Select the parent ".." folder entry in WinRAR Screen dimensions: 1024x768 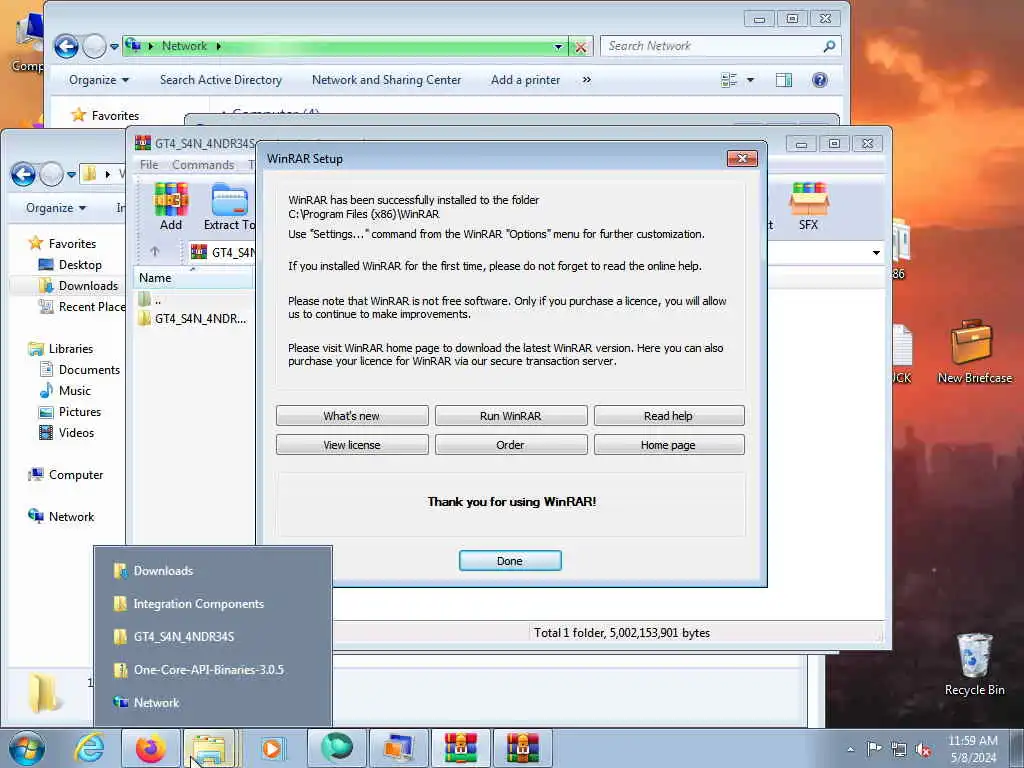point(150,300)
